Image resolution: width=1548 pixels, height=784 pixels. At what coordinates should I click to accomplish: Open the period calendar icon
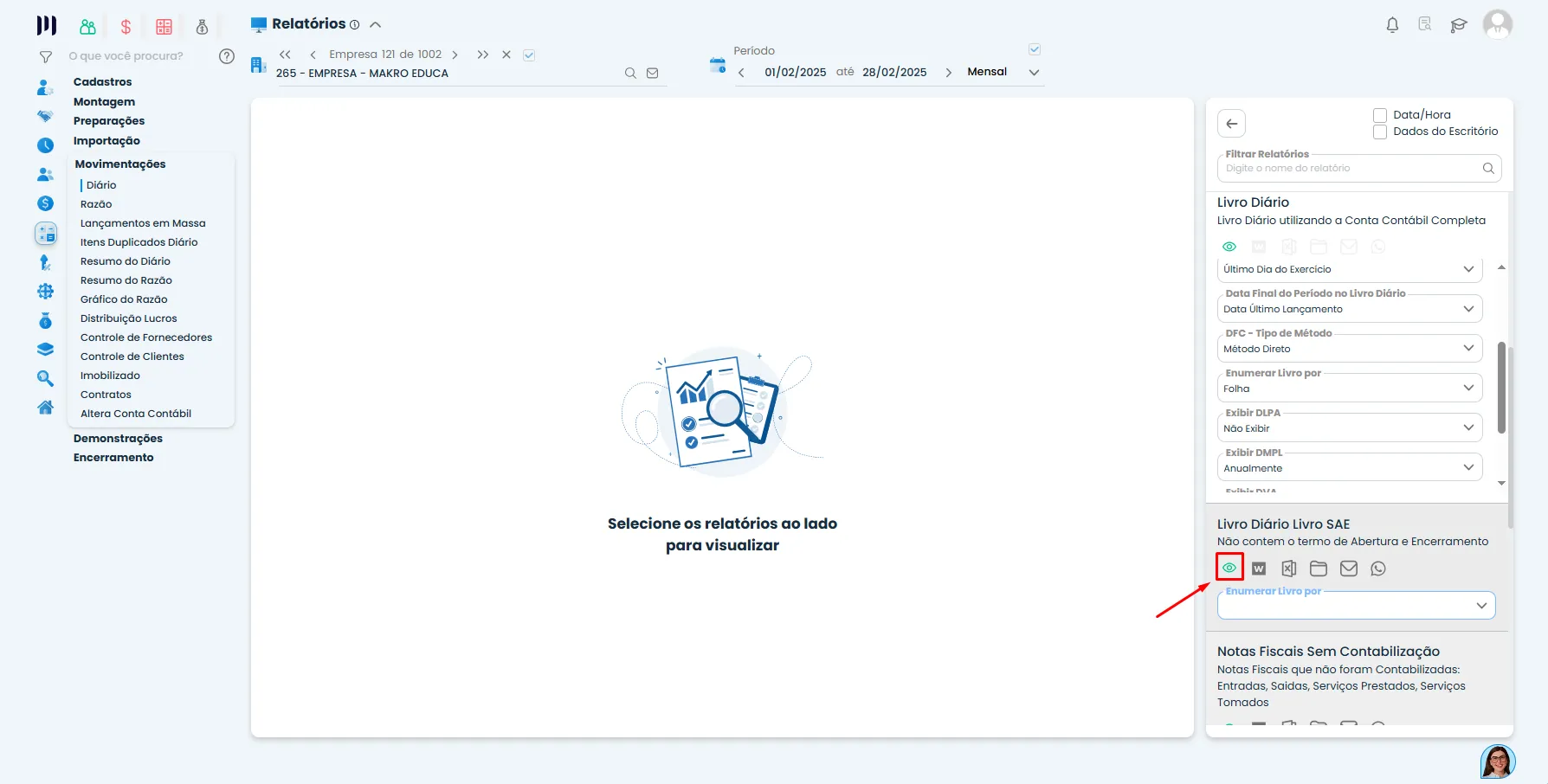[x=717, y=65]
